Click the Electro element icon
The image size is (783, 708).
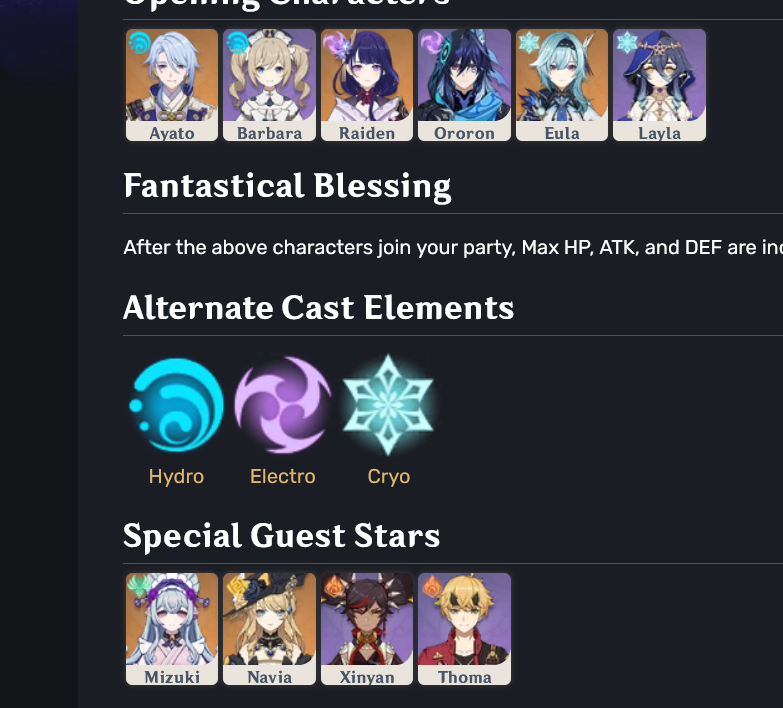pos(283,405)
